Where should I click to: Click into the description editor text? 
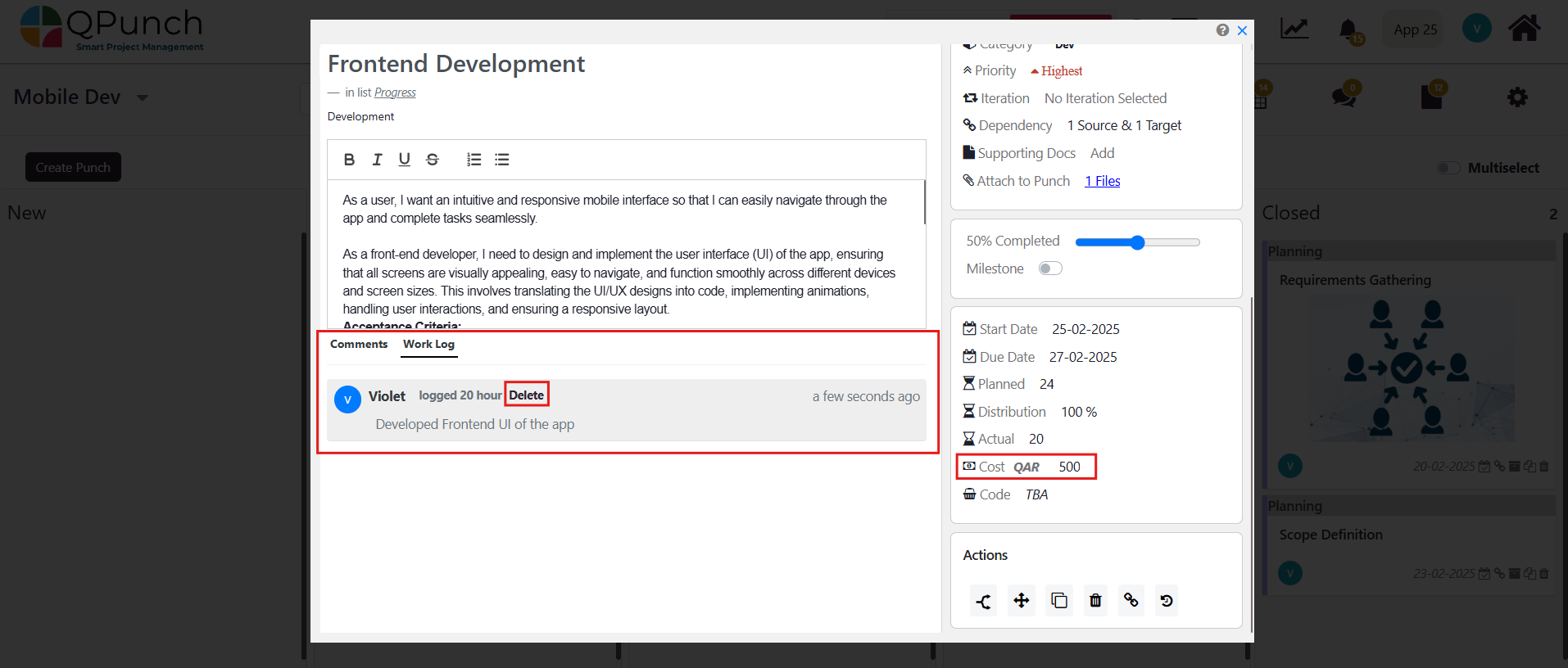point(626,255)
